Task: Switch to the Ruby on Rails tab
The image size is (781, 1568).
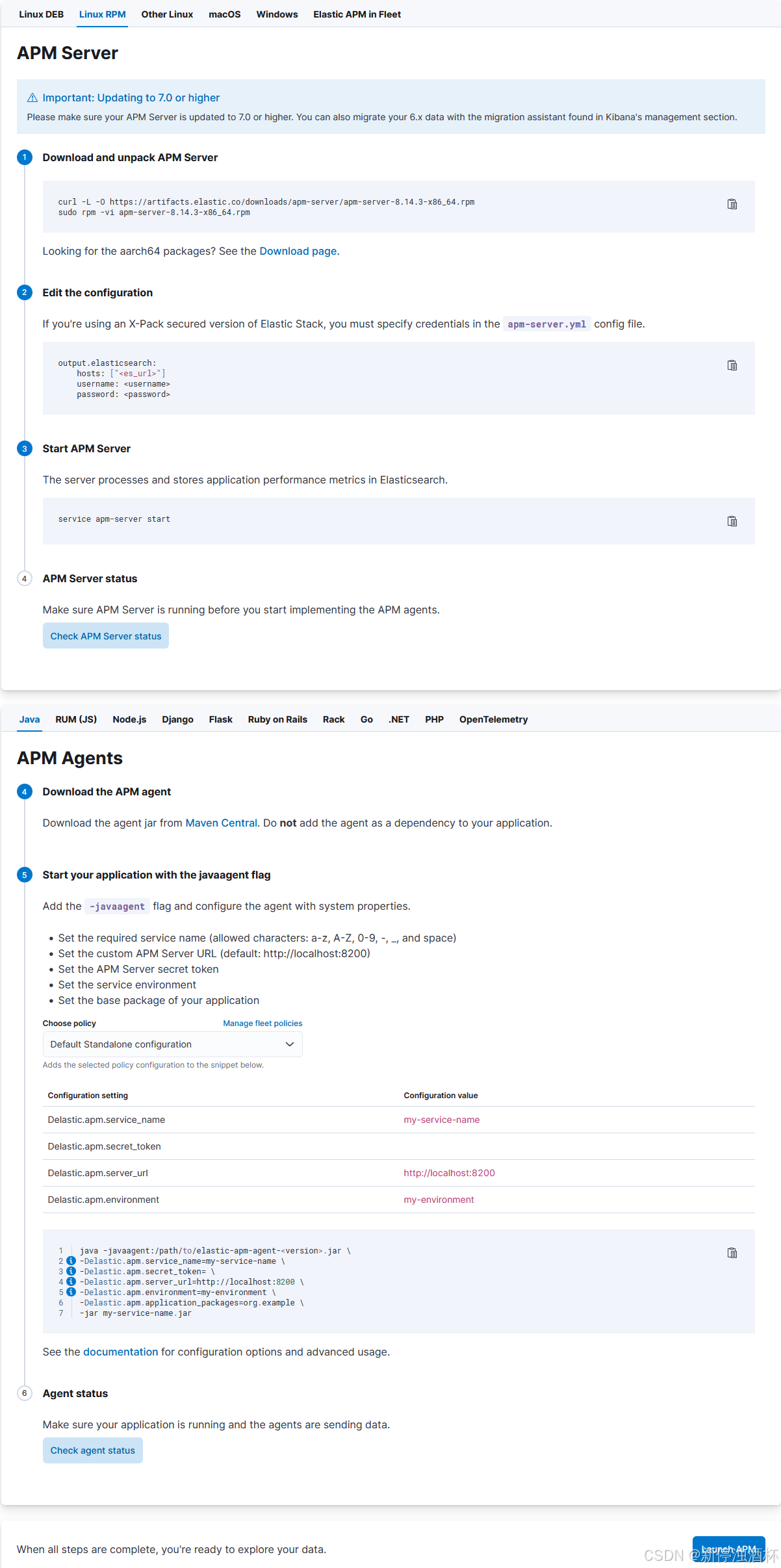Action: (277, 719)
